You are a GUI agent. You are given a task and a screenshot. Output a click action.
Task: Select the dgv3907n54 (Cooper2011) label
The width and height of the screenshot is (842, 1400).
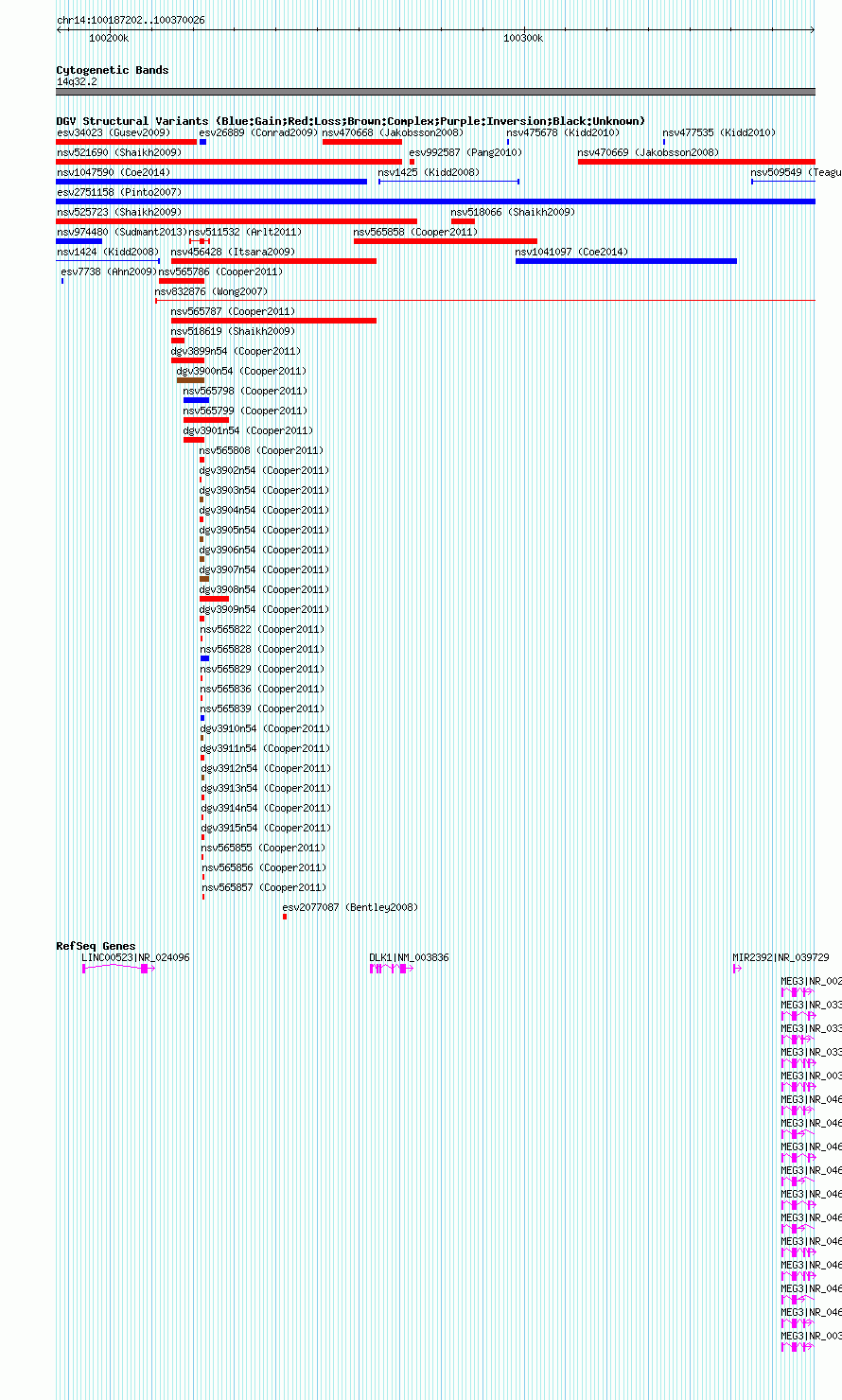tap(264, 569)
